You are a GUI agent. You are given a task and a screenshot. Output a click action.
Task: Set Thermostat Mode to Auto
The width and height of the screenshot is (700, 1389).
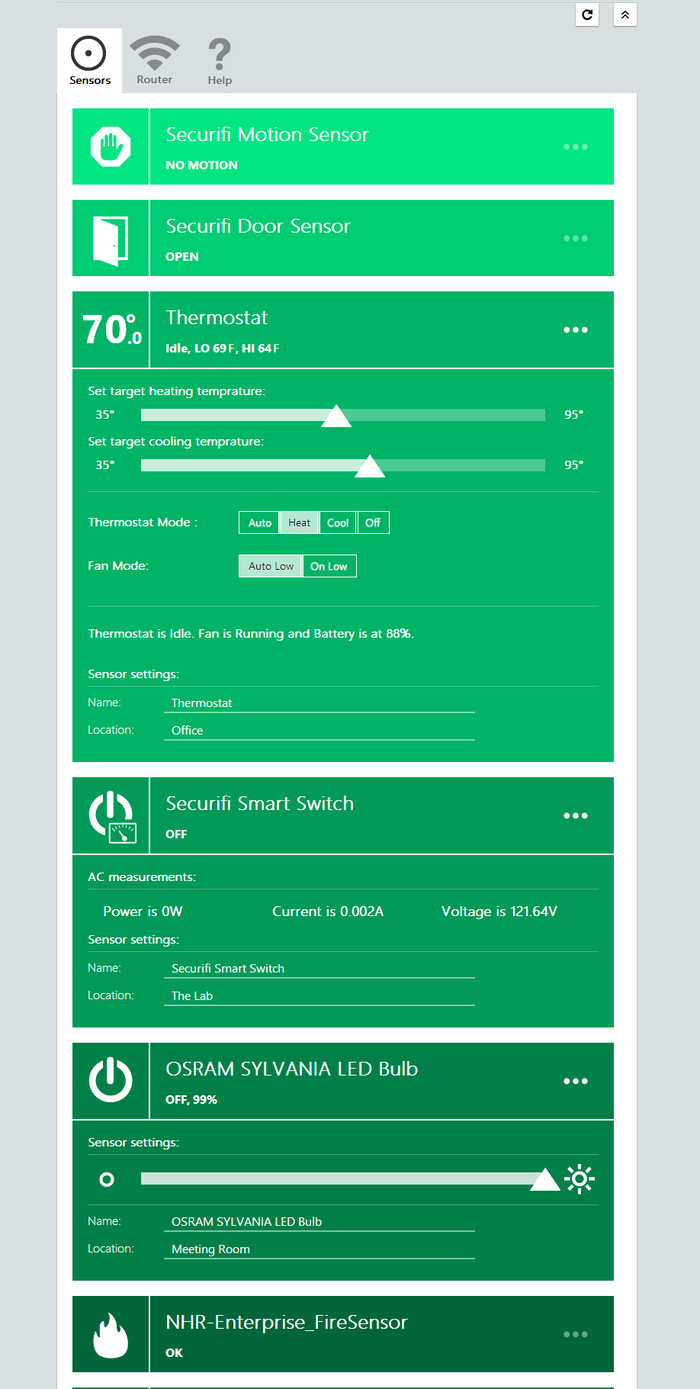coord(259,523)
